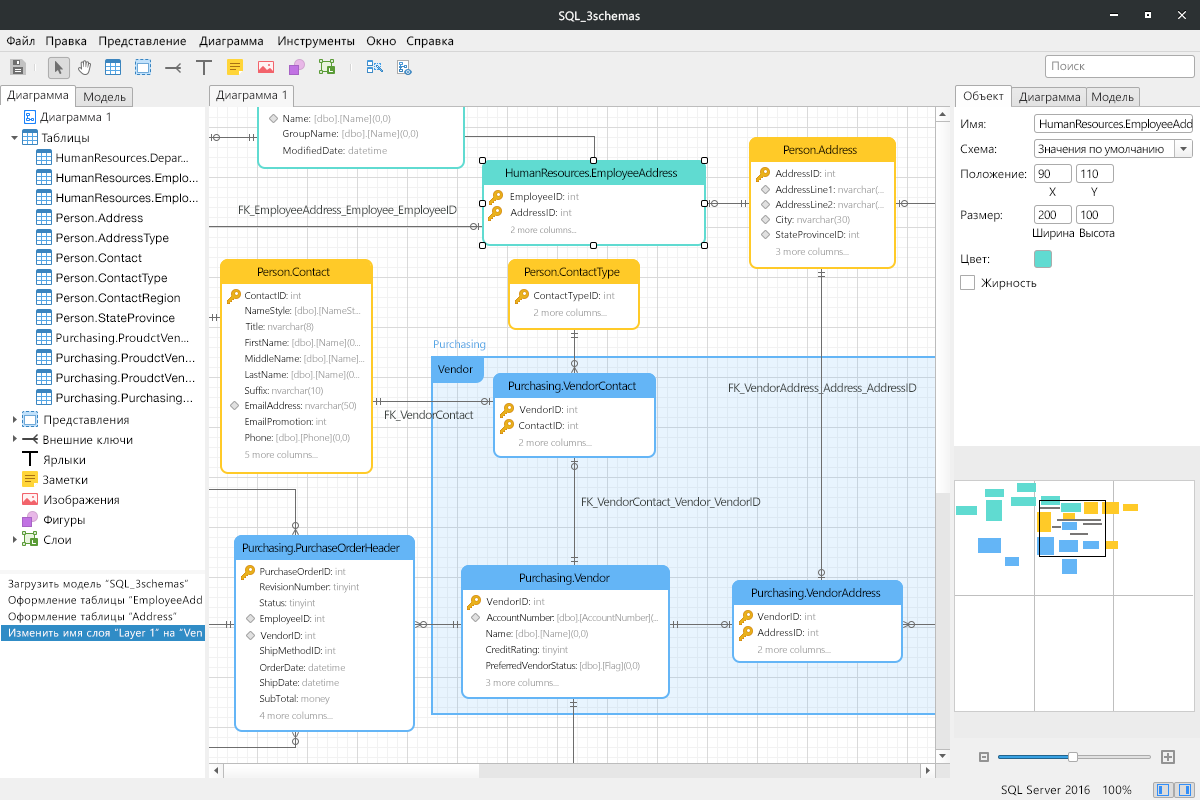This screenshot has height=800, width=1200.
Task: Click the Заметки notes tree icon
Action: click(30, 480)
